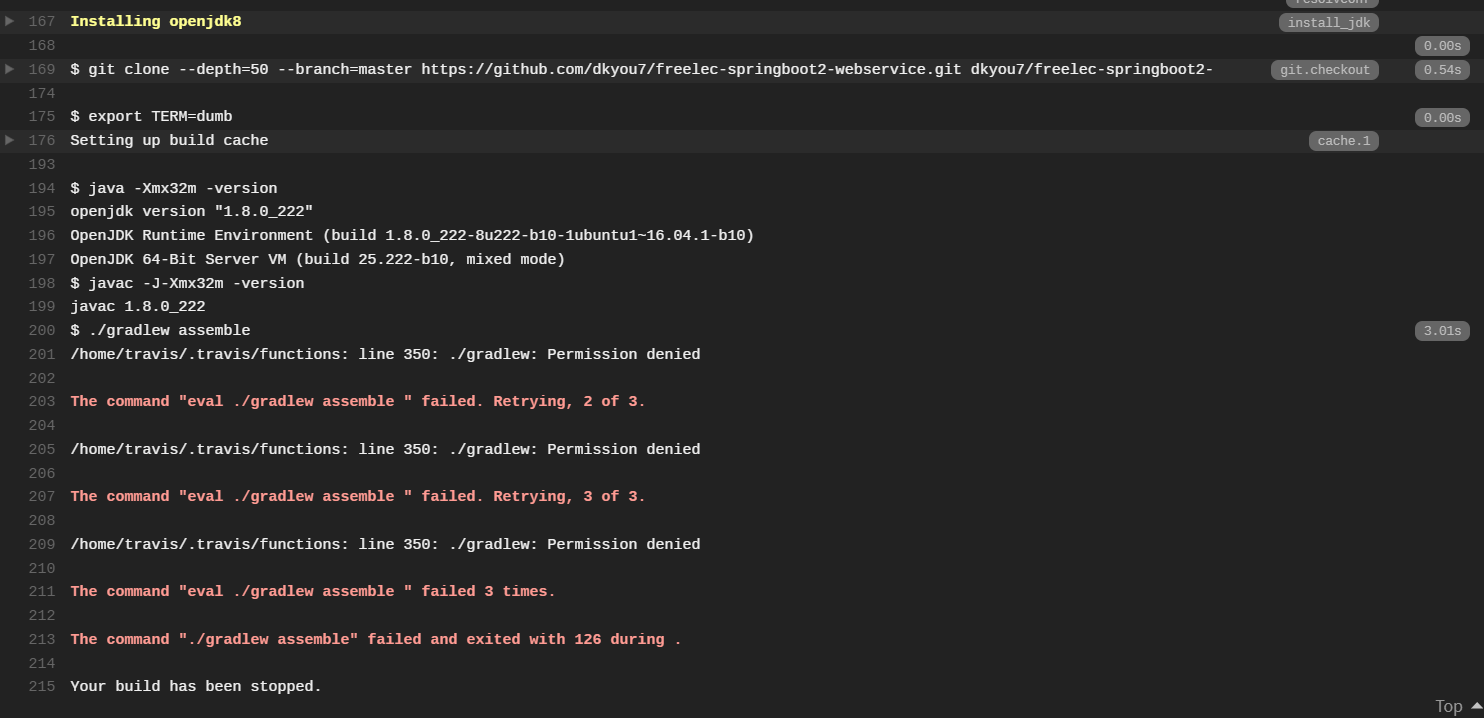
Task: Click line number 167
Action: 41,22
